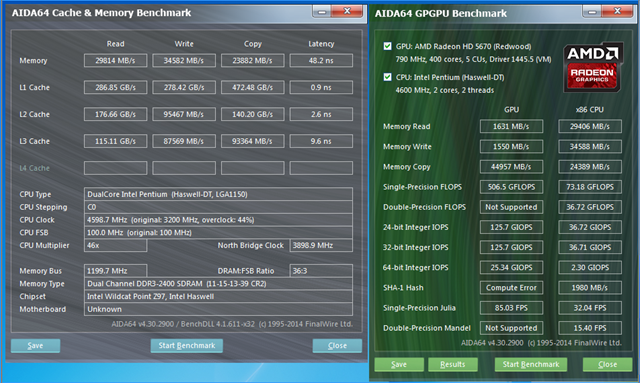Start Benchmark in Cache & Memory window
Viewport: 640px width, 383px height.
(187, 345)
